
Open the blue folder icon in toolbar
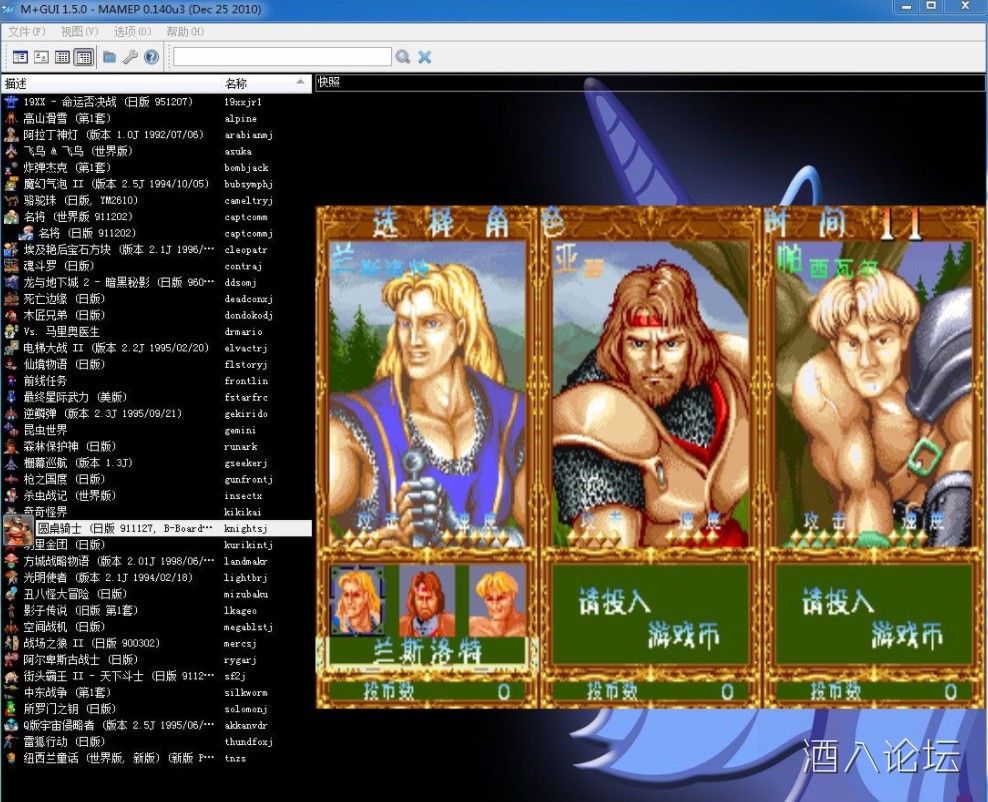click(110, 57)
